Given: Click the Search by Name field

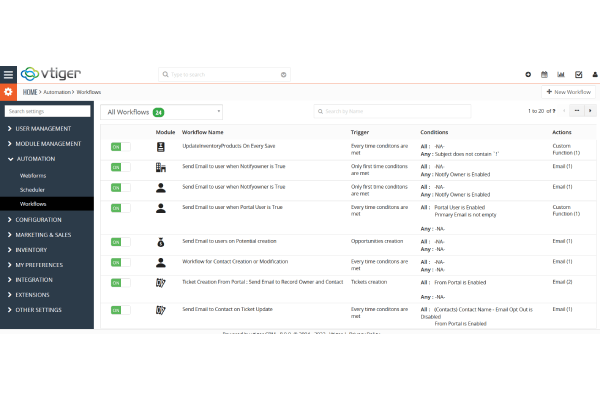Looking at the screenshot, I should point(392,111).
